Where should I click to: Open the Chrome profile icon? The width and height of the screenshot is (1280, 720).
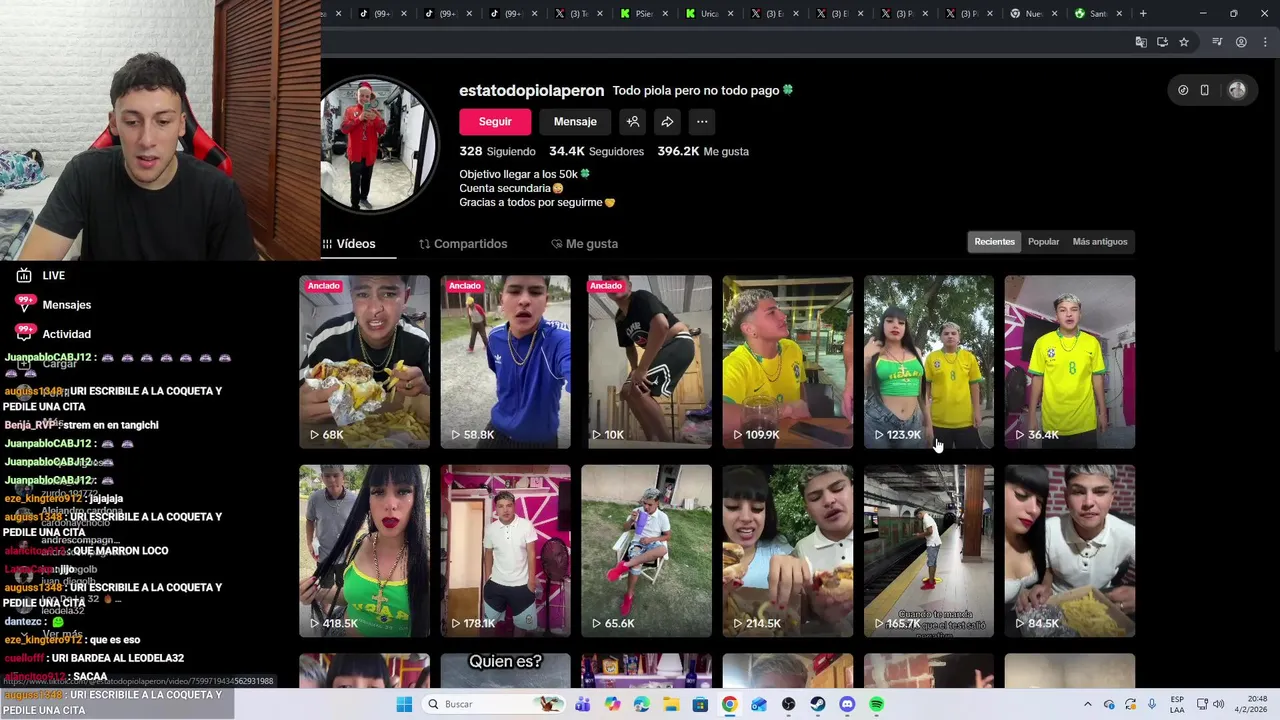tap(1241, 42)
